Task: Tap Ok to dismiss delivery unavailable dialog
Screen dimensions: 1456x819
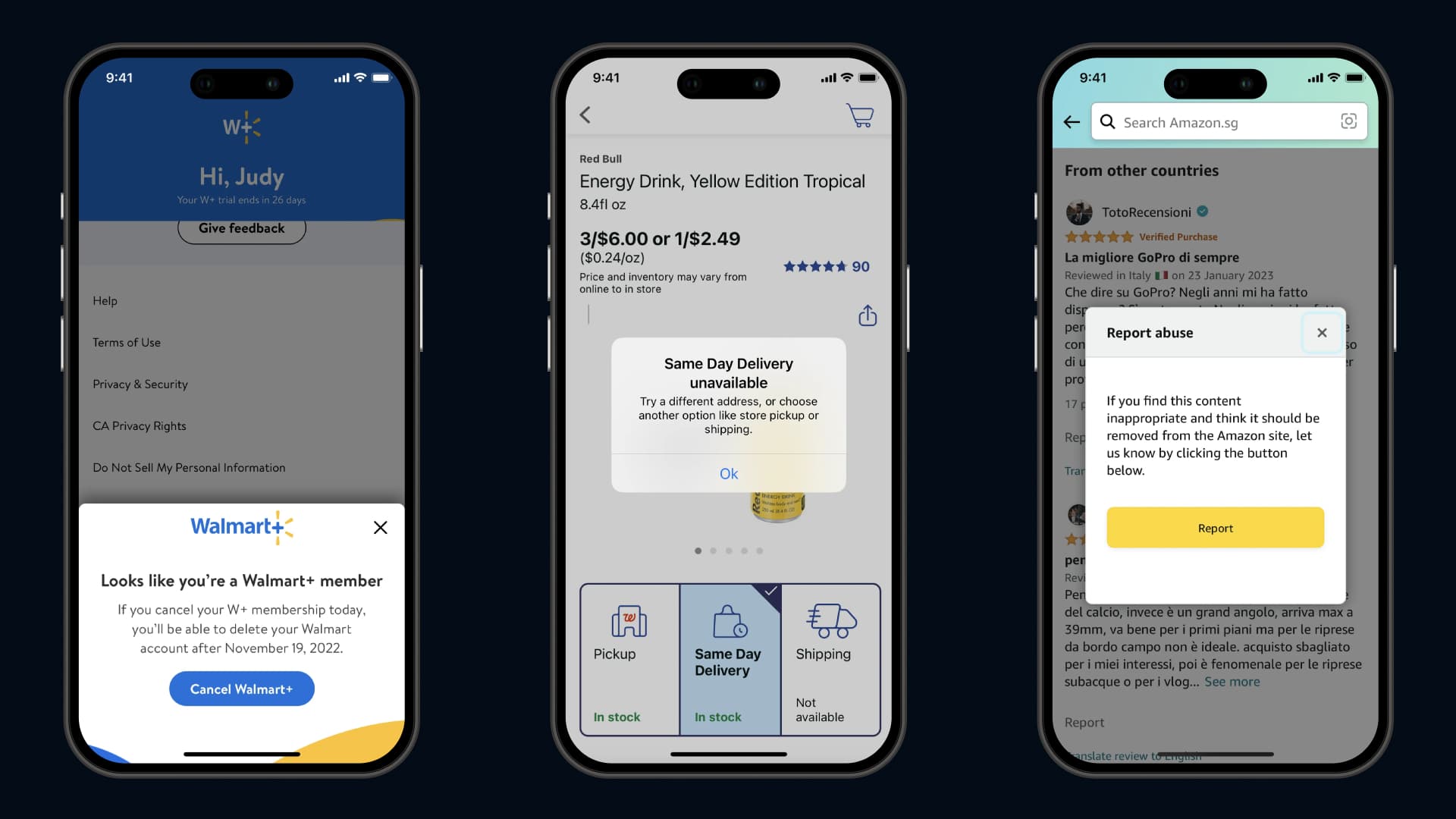Action: (728, 473)
